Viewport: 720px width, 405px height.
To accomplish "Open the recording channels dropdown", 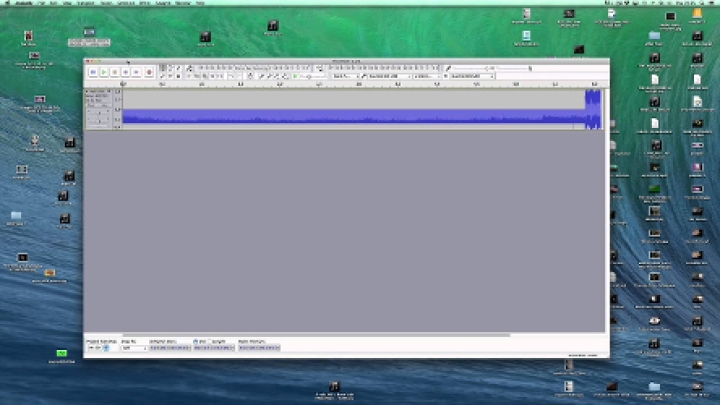I will (427, 76).
